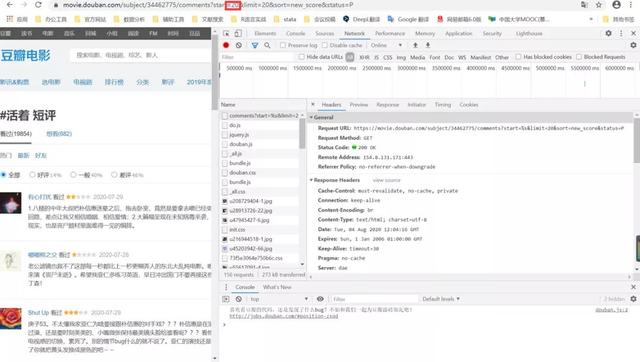Click 想看(982) link on page
Image resolution: width=640 pixels, height=362 pixels.
59,133
